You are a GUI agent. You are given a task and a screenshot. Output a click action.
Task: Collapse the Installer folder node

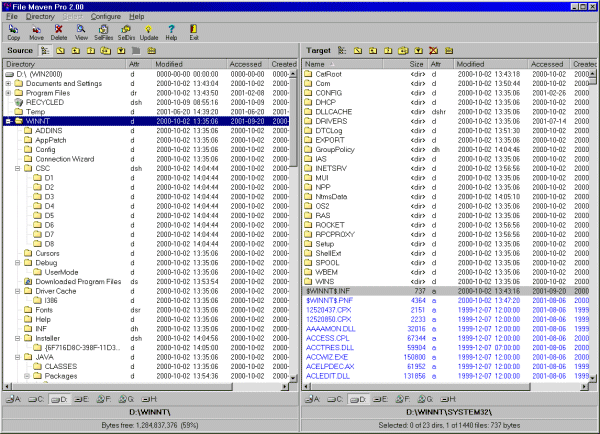(18, 338)
